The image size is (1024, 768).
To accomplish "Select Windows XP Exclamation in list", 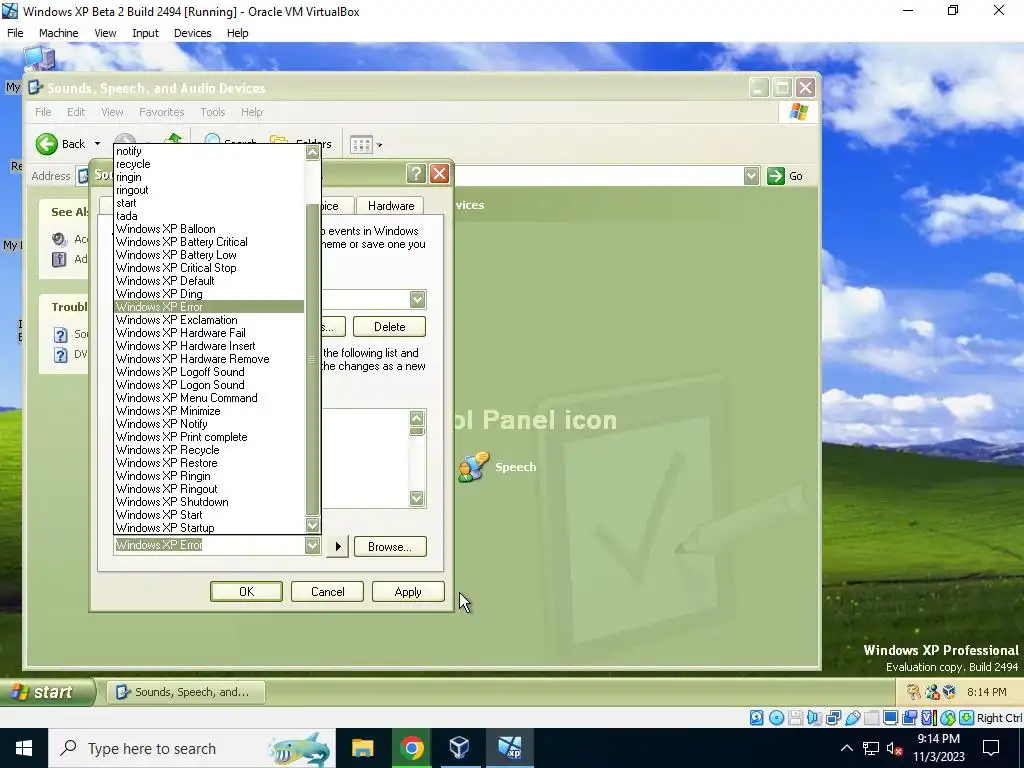I will 209,319.
